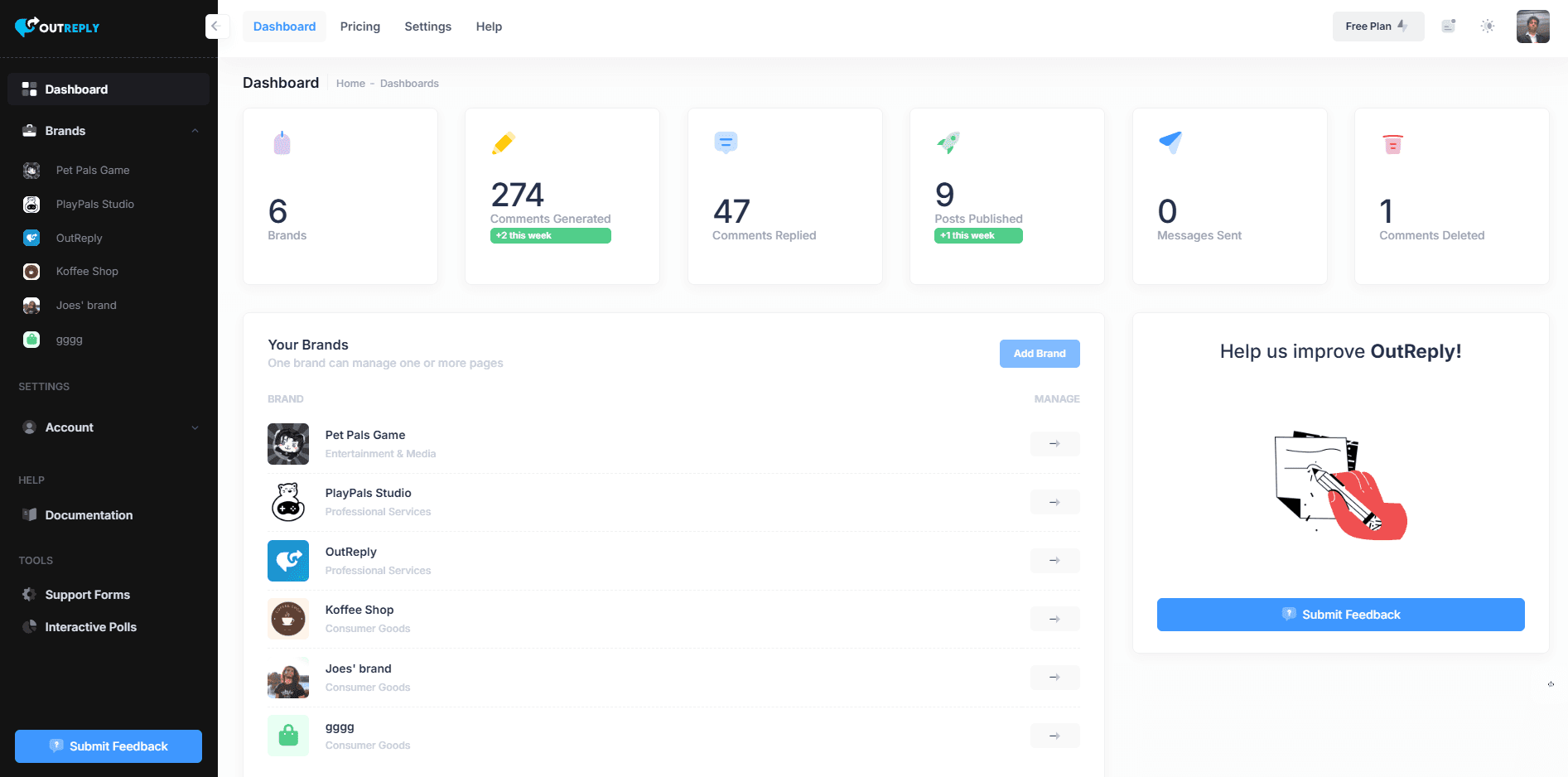
Task: Click sidebar Submit Feedback button
Action: point(109,746)
